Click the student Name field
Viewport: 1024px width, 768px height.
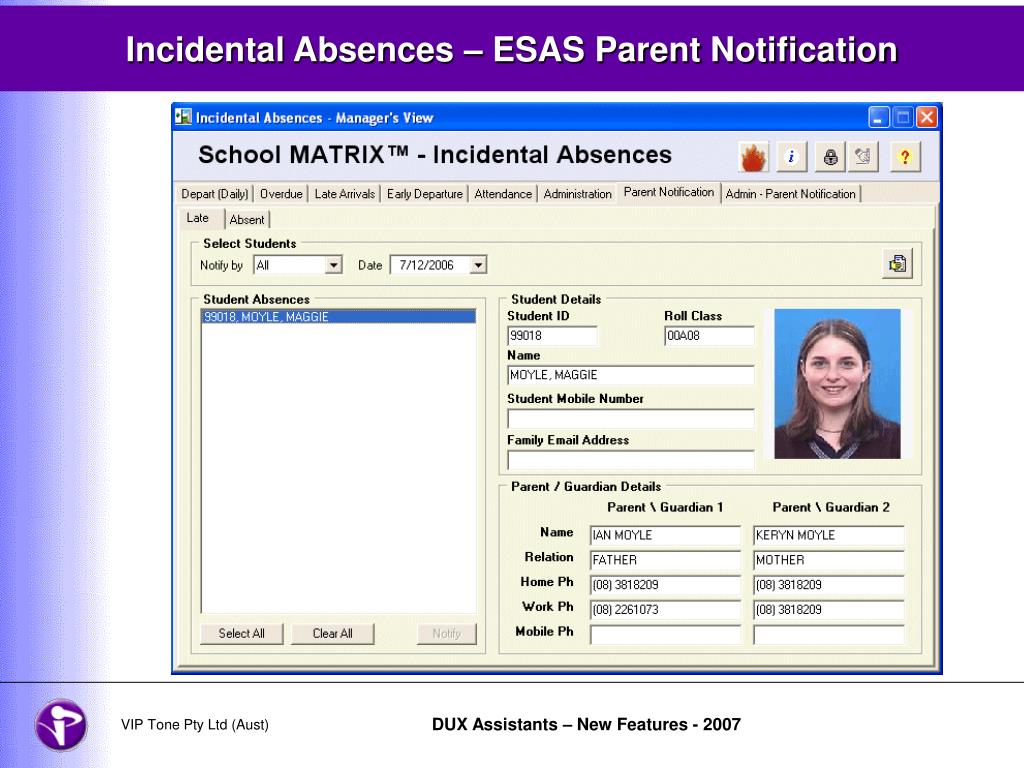631,375
